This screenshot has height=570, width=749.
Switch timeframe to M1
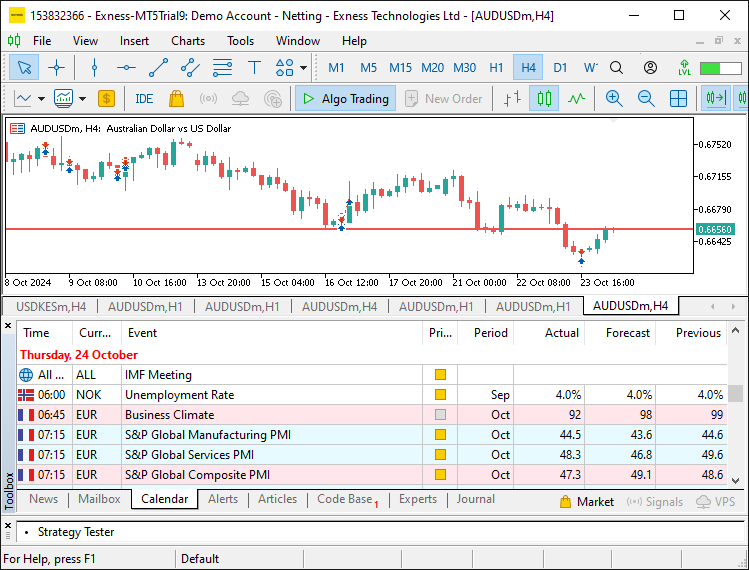(x=336, y=67)
